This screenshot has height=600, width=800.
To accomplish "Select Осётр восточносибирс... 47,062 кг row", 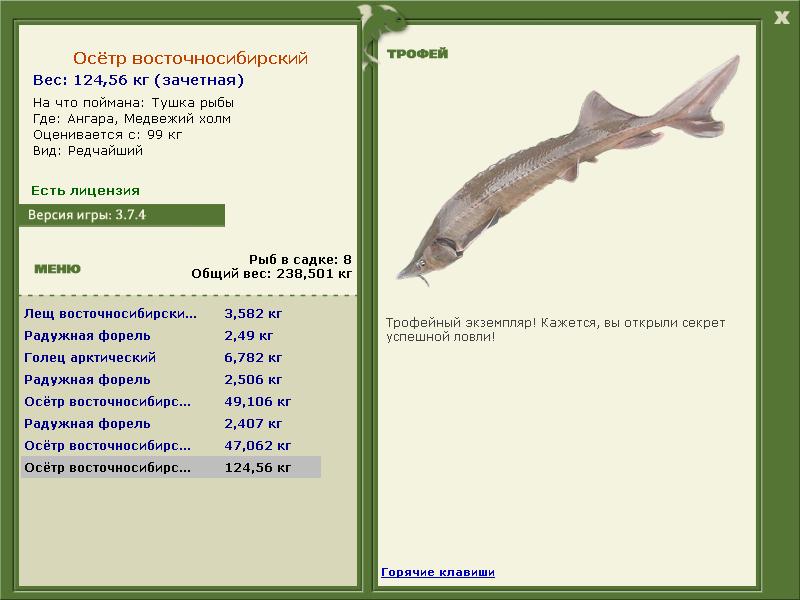I will [x=171, y=445].
